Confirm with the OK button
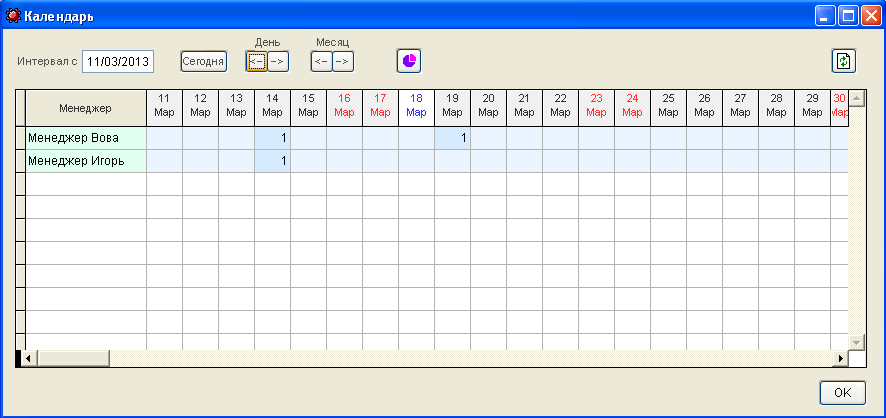Image resolution: width=886 pixels, height=418 pixels. [842, 393]
